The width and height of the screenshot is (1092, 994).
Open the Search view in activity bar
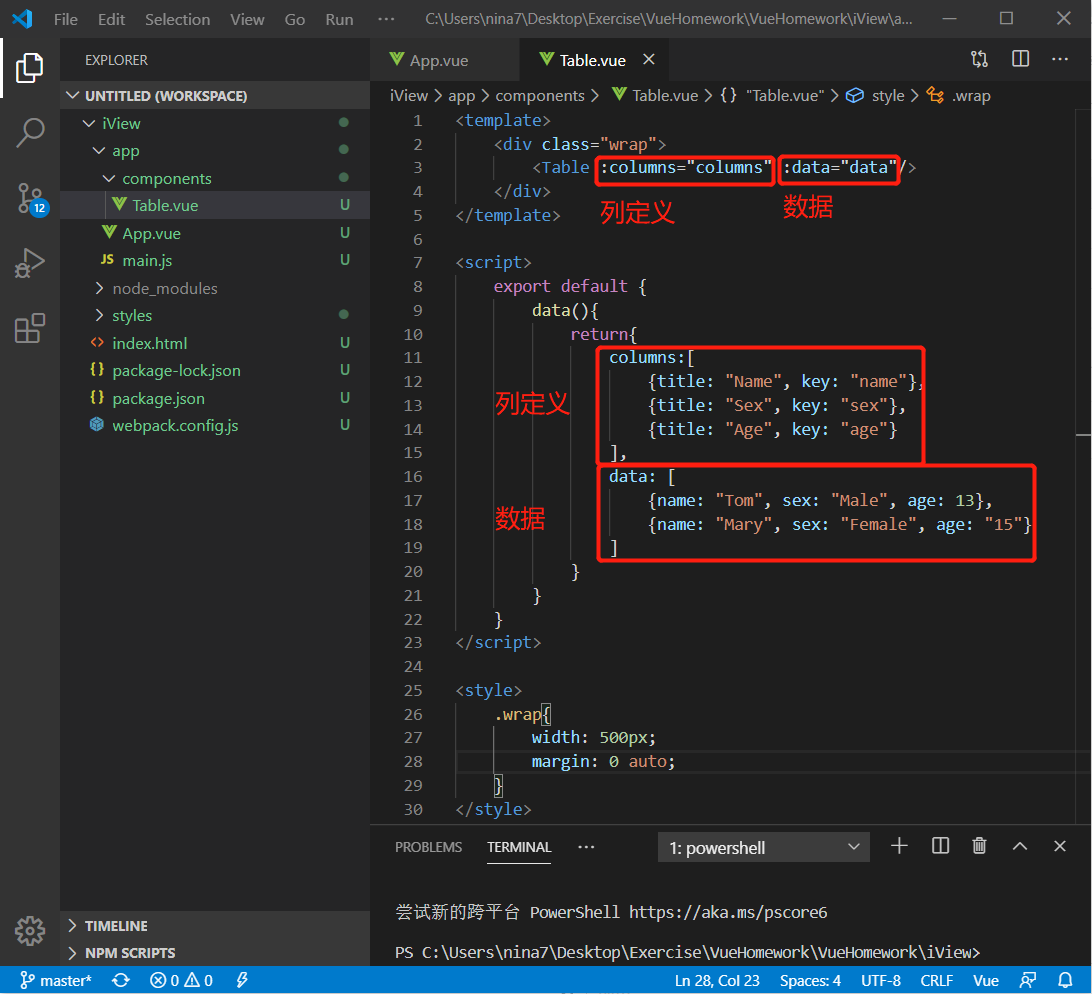pyautogui.click(x=29, y=132)
